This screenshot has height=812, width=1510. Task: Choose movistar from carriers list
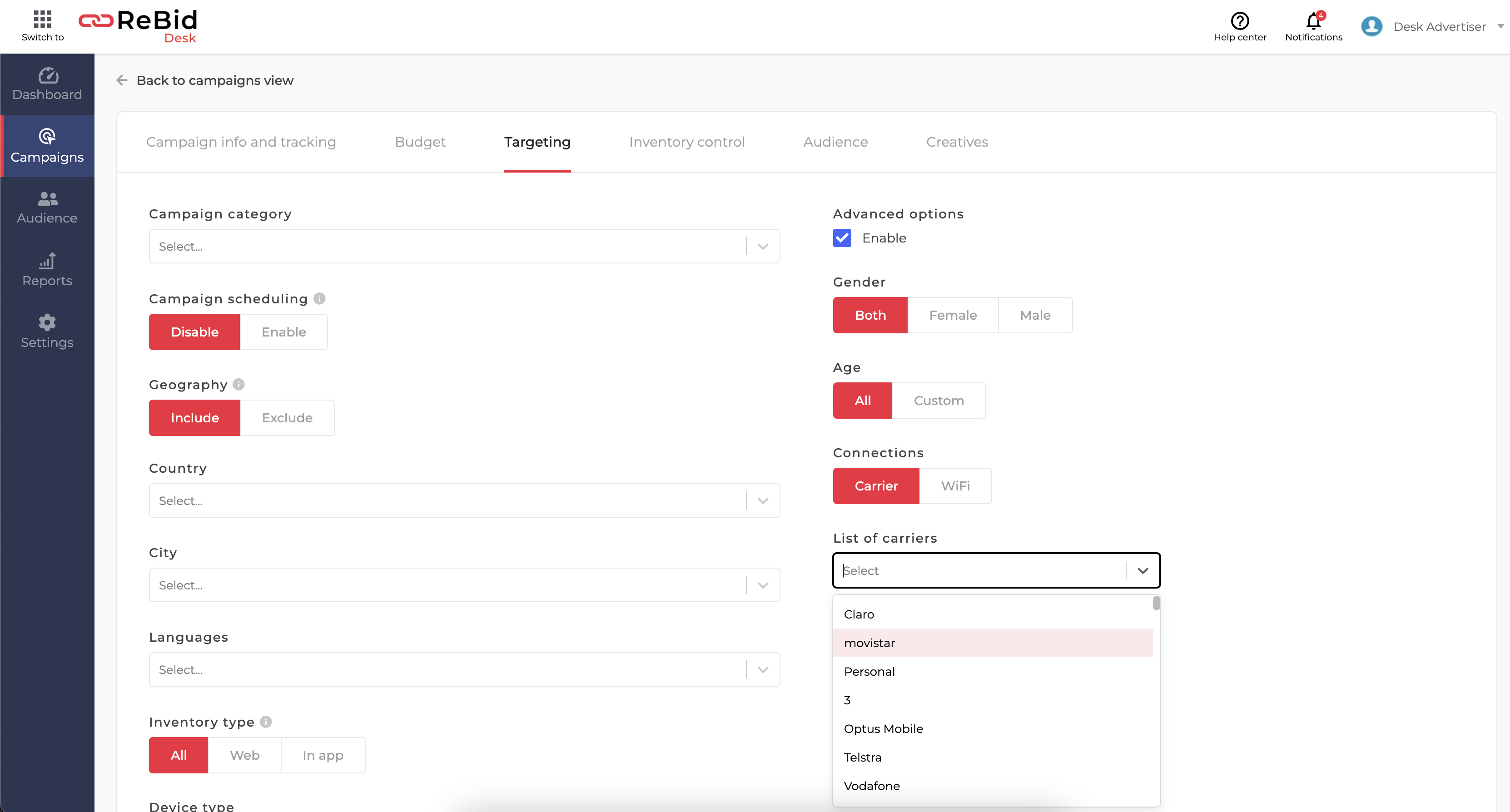[993, 643]
